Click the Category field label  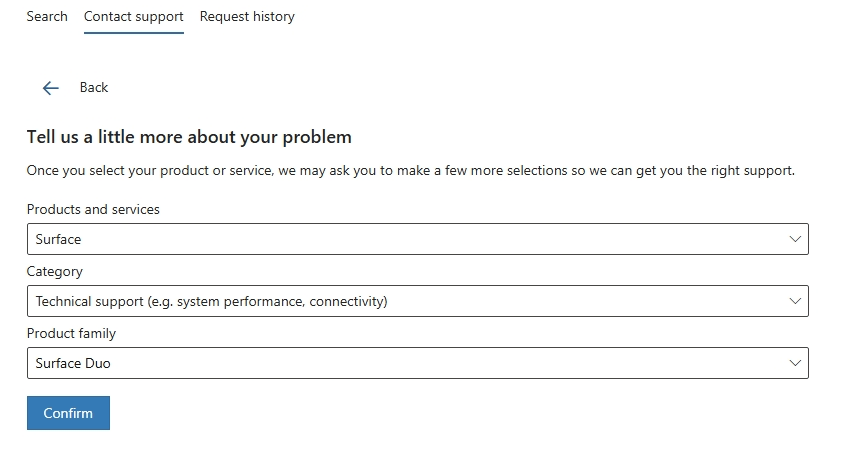pos(55,271)
